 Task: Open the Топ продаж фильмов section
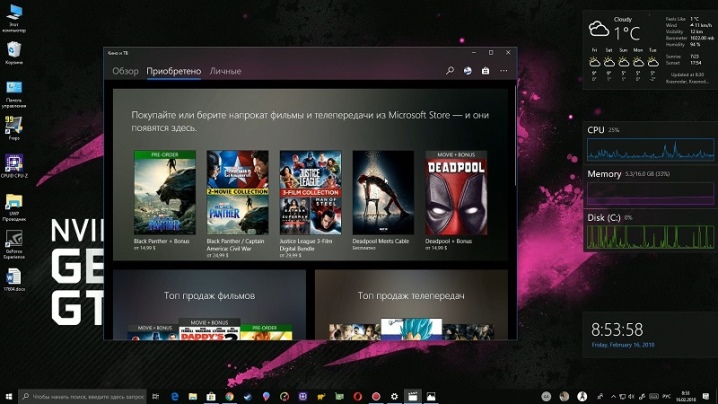click(209, 305)
